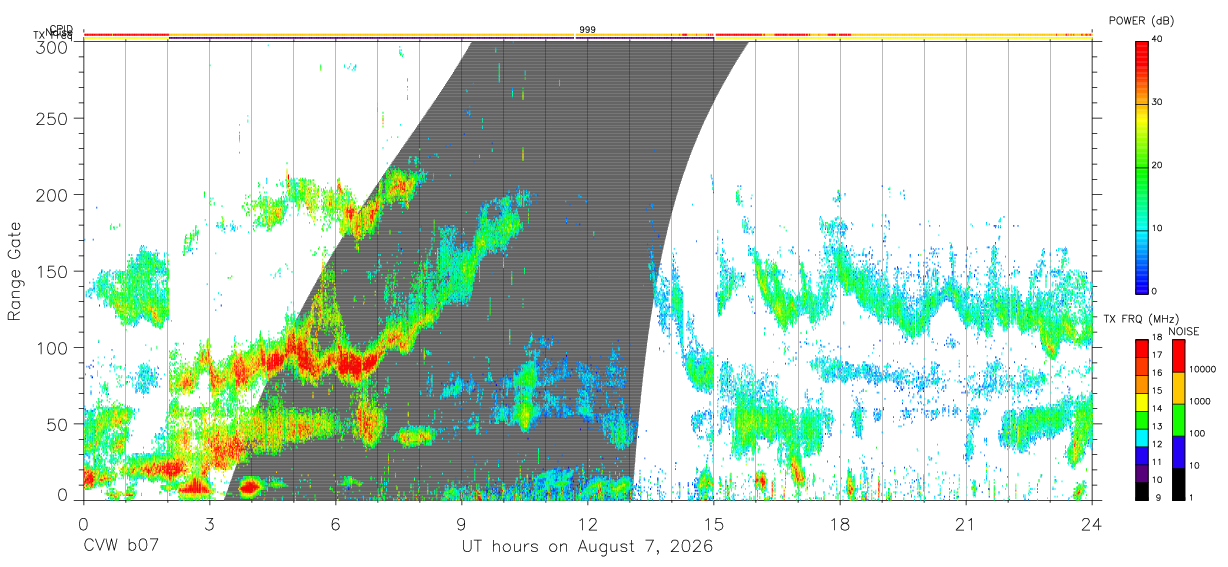The width and height of the screenshot is (1228, 567).
Task: Click the 1 label on the noise scale
Action: [x=1192, y=498]
